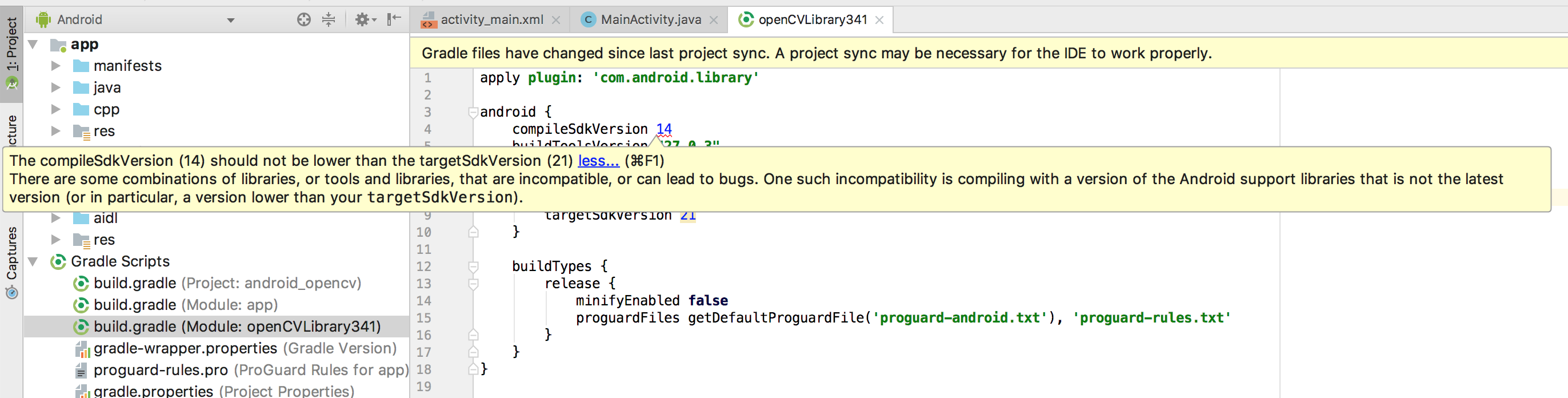Collapse the Gradle Scripts node
Image resolution: width=1568 pixels, height=398 pixels.
tap(34, 261)
